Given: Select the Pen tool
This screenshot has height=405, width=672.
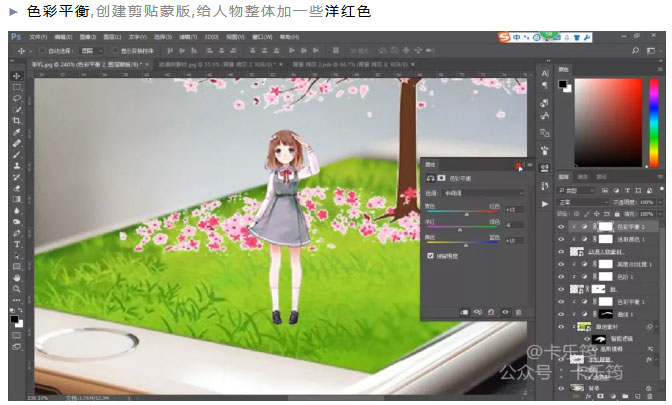Looking at the screenshot, I should click(x=17, y=233).
